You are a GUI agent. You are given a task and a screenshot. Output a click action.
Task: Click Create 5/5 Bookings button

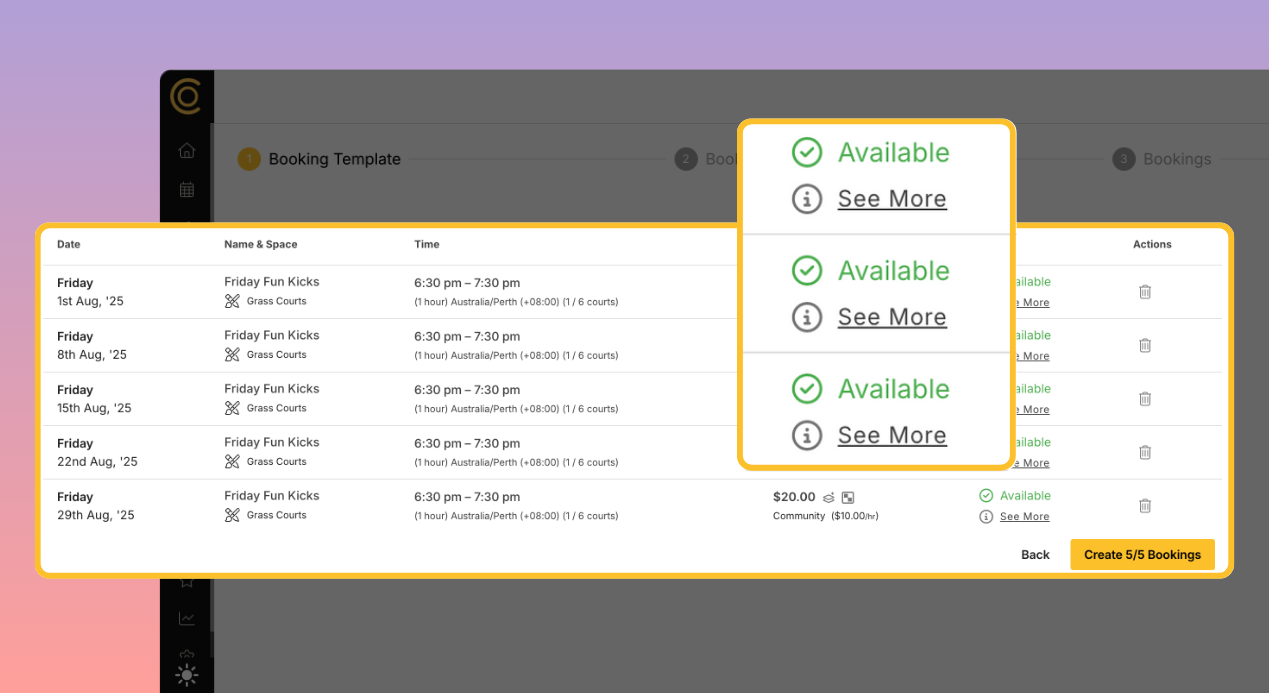coord(1142,555)
